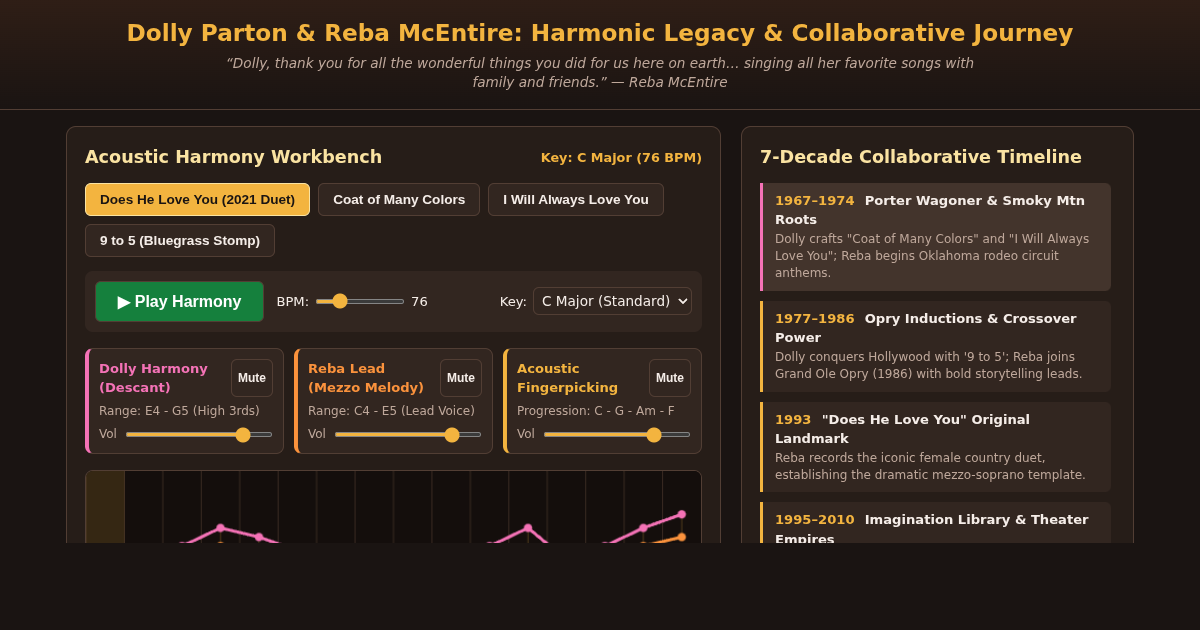1200x630 pixels.
Task: Click the 7-Decade Collaborative Timeline heading
Action: 921,157
